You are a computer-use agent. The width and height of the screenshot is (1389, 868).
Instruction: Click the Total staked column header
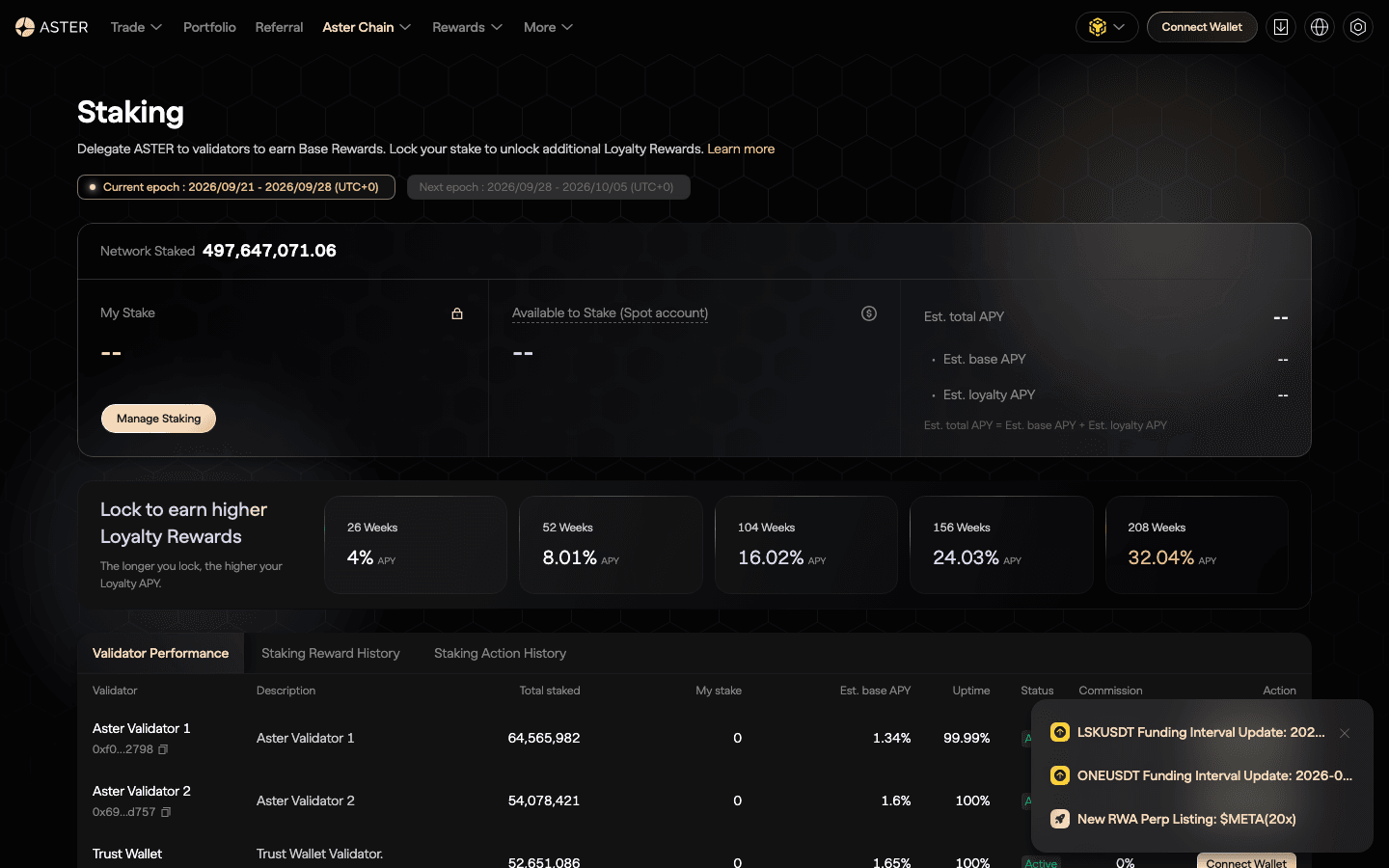pos(550,691)
